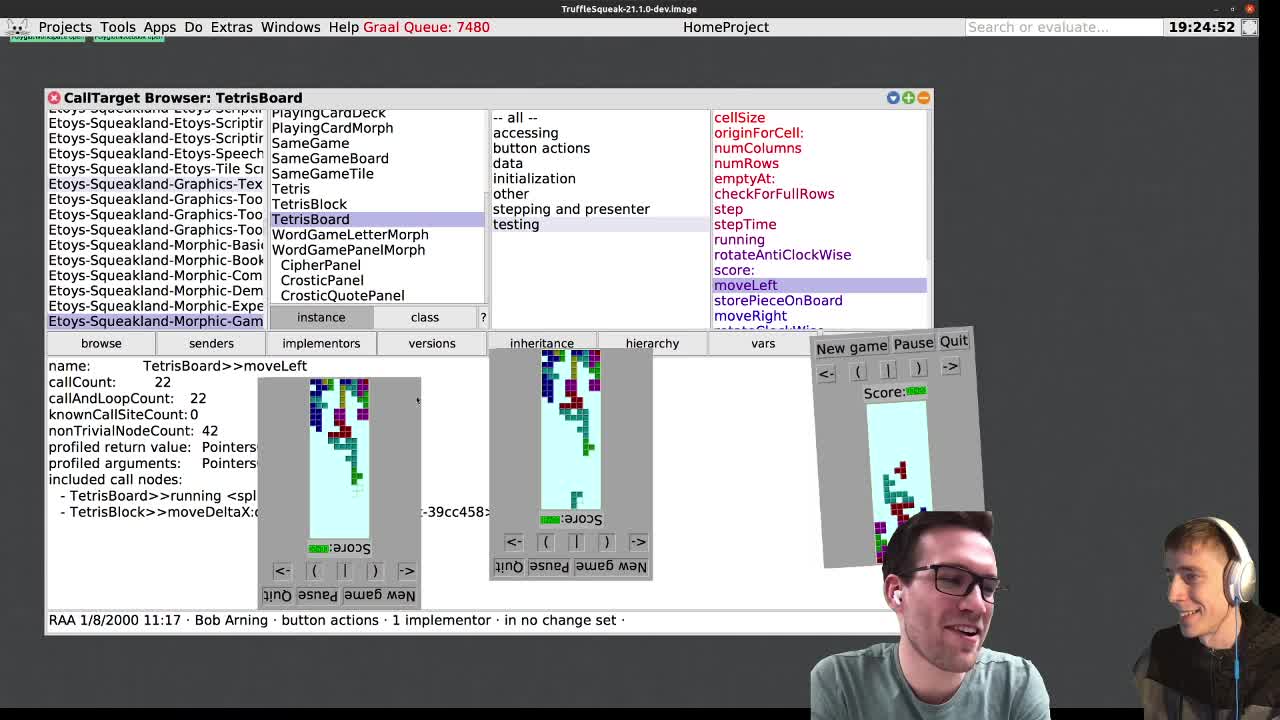Select the accessing protocol
Screen dimensions: 1280x720
point(525,133)
